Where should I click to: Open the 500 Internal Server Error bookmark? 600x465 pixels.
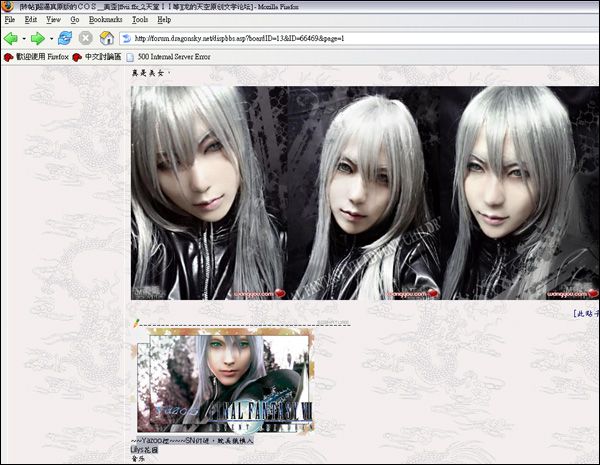168,57
